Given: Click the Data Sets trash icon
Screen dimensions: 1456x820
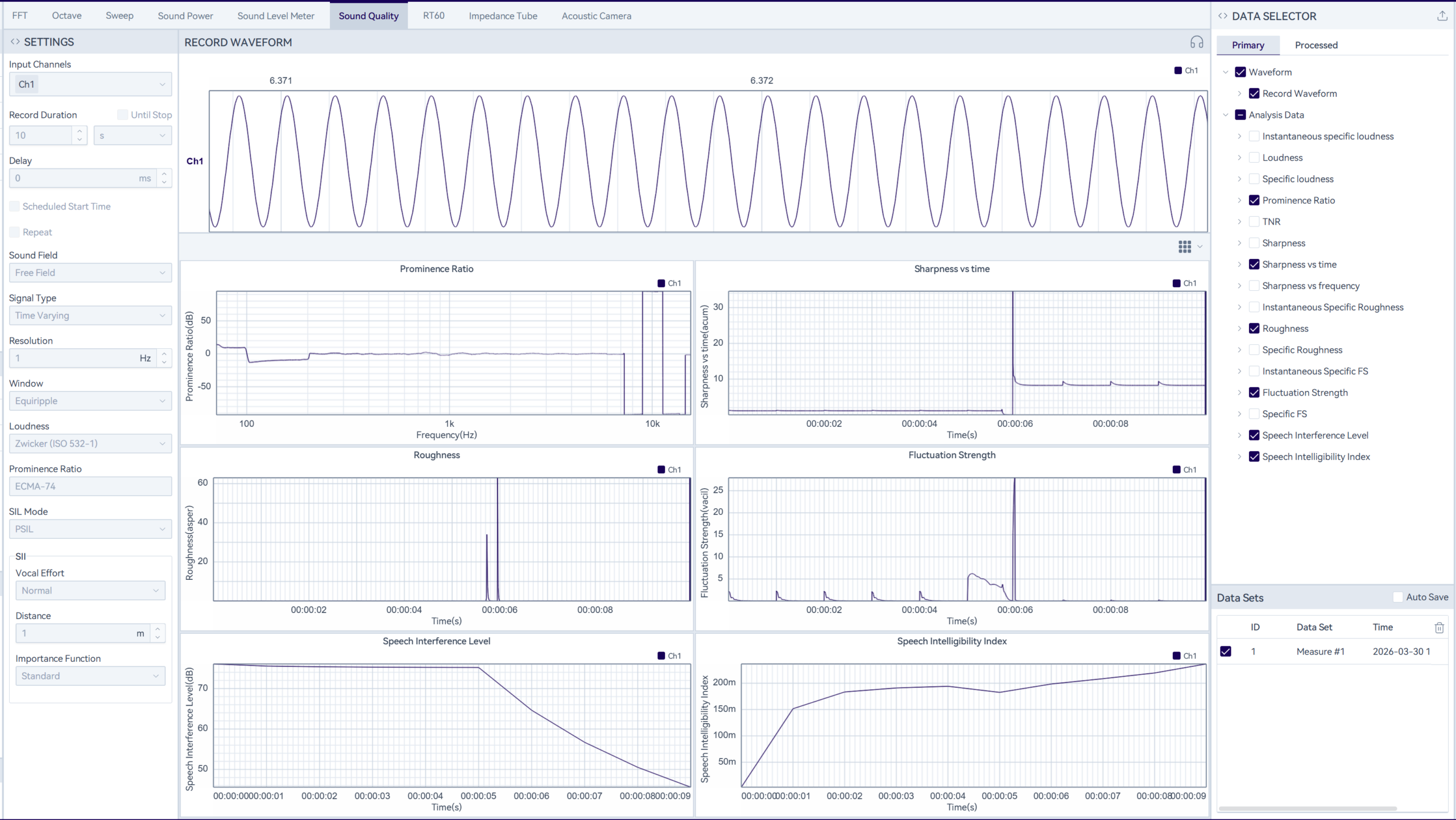Looking at the screenshot, I should point(1439,628).
